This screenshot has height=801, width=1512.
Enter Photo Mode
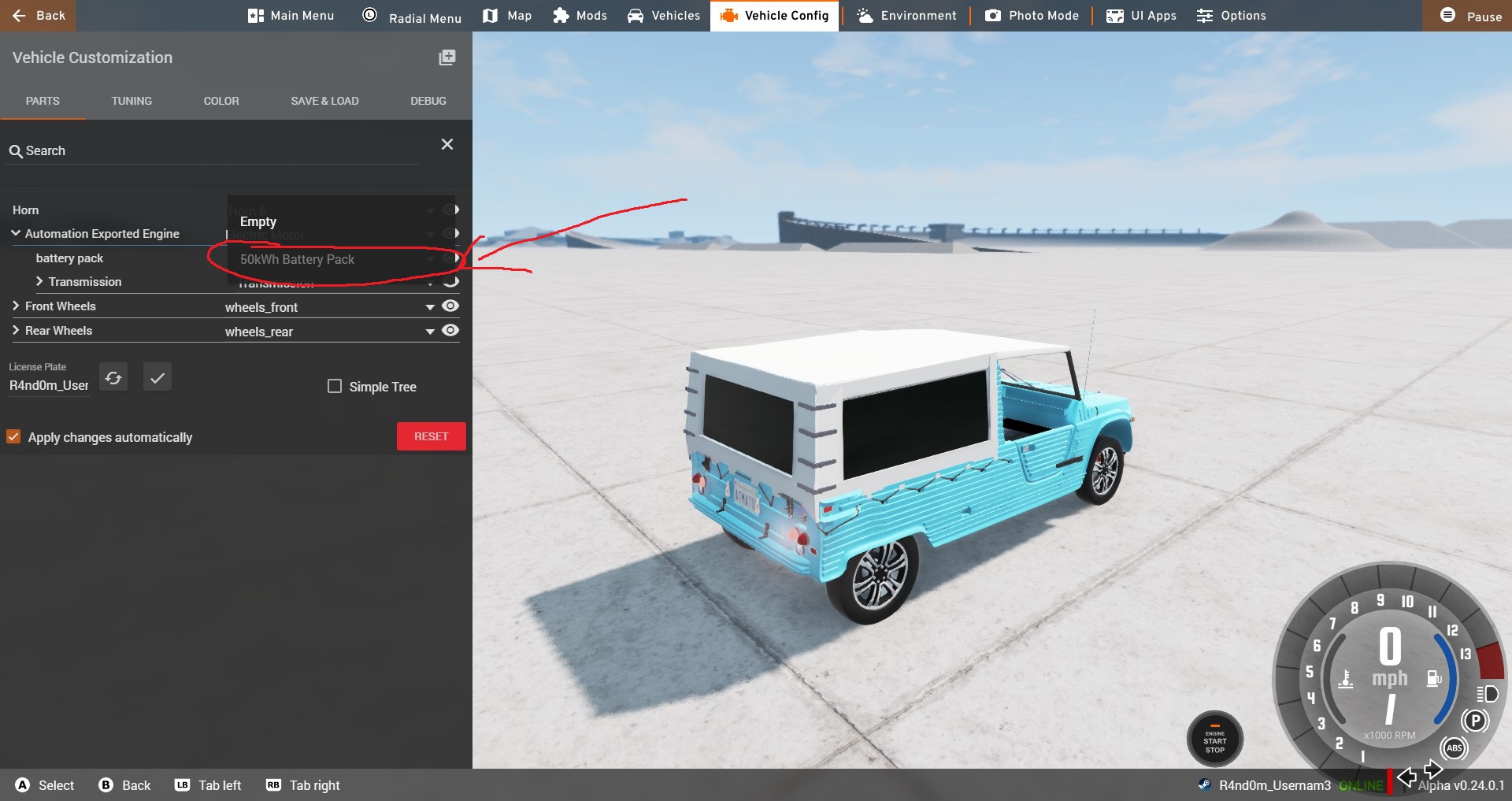pyautogui.click(x=1032, y=16)
